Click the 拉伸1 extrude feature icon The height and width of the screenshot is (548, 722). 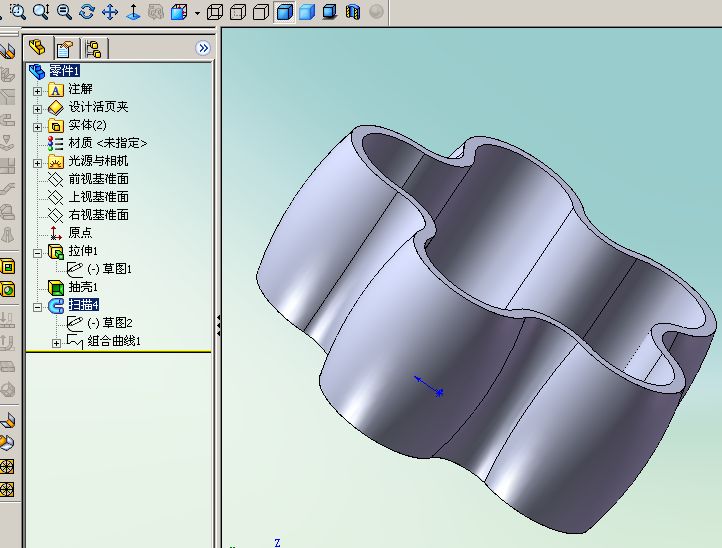click(x=56, y=251)
